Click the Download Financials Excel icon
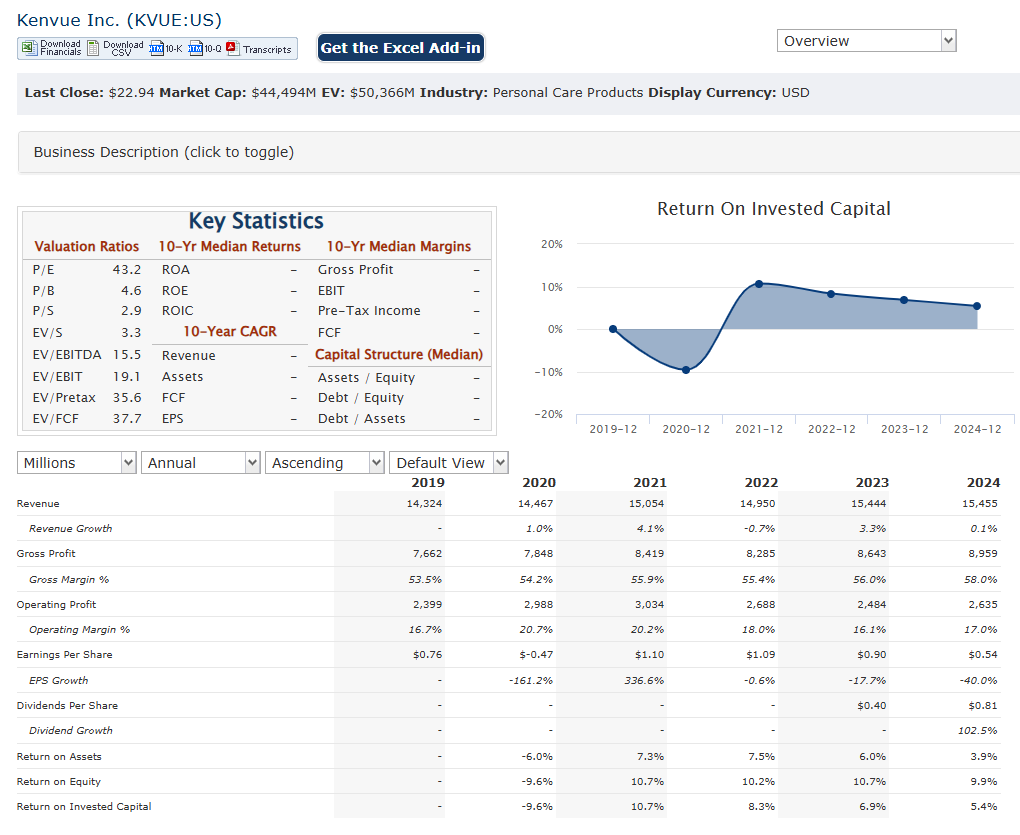 click(x=29, y=48)
